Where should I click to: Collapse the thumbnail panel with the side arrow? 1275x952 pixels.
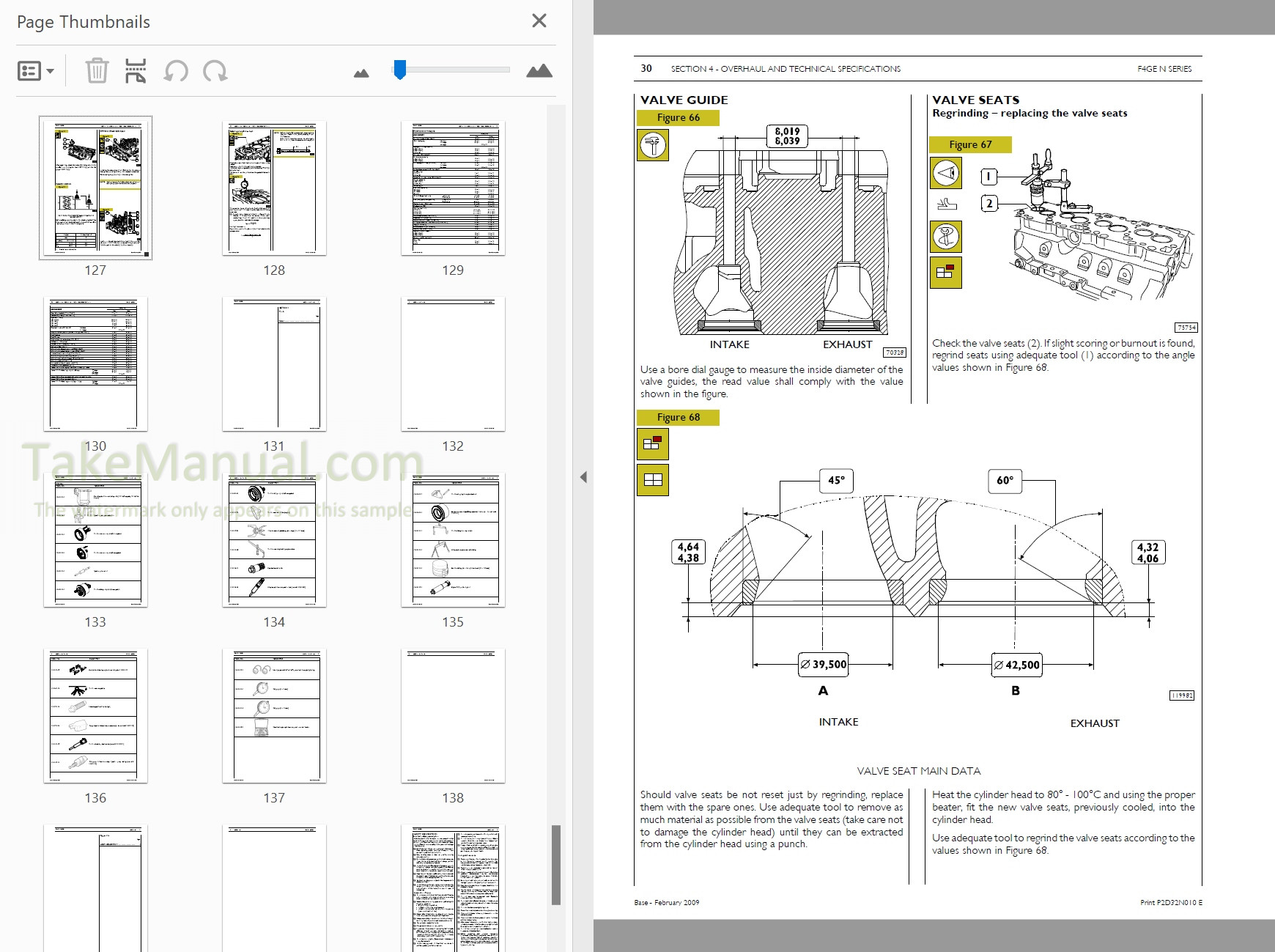tap(583, 476)
